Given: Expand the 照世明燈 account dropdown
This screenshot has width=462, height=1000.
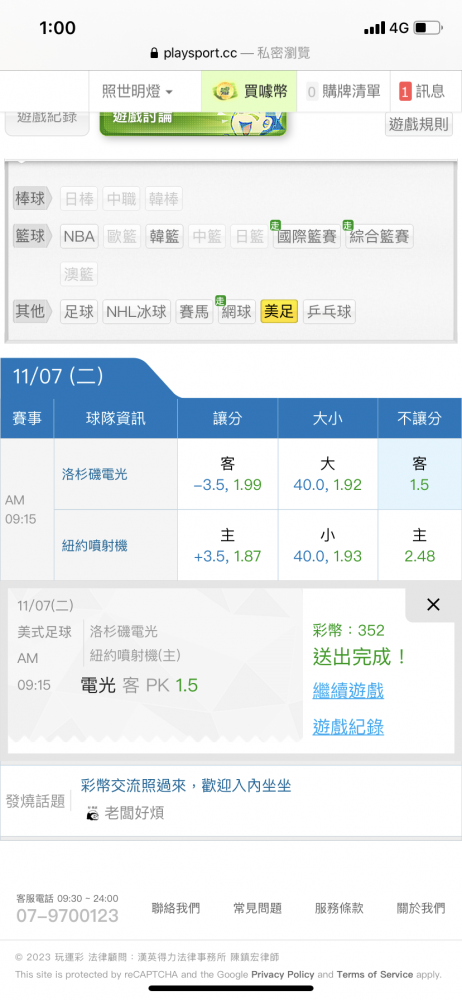Looking at the screenshot, I should 137,91.
